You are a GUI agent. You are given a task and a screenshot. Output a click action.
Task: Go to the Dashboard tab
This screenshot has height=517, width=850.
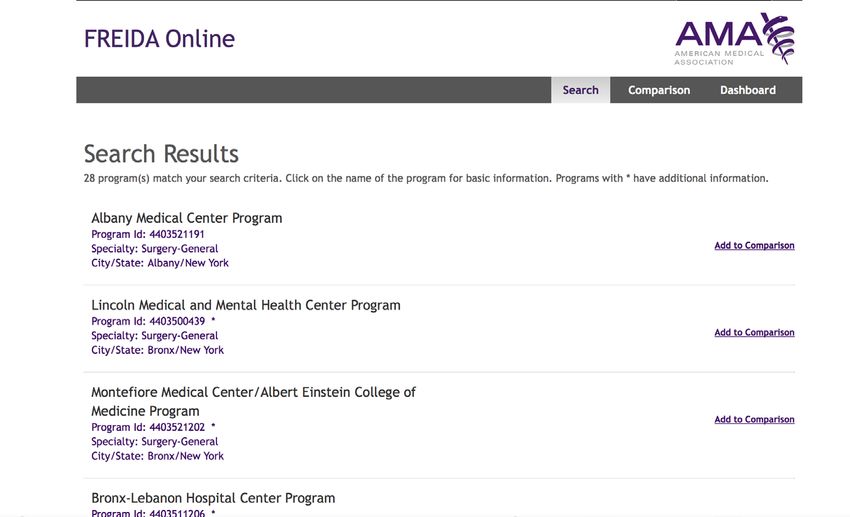click(748, 90)
